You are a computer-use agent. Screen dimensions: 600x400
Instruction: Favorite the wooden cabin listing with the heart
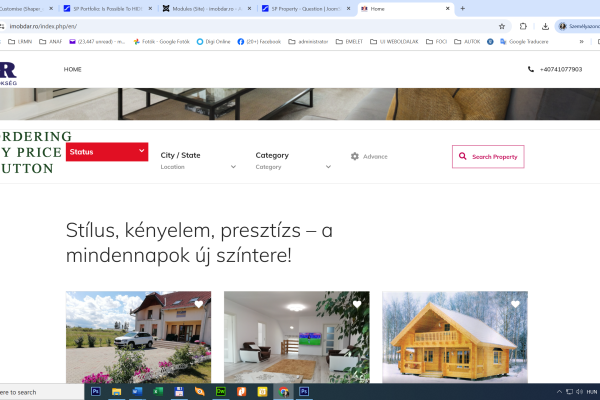coord(515,304)
